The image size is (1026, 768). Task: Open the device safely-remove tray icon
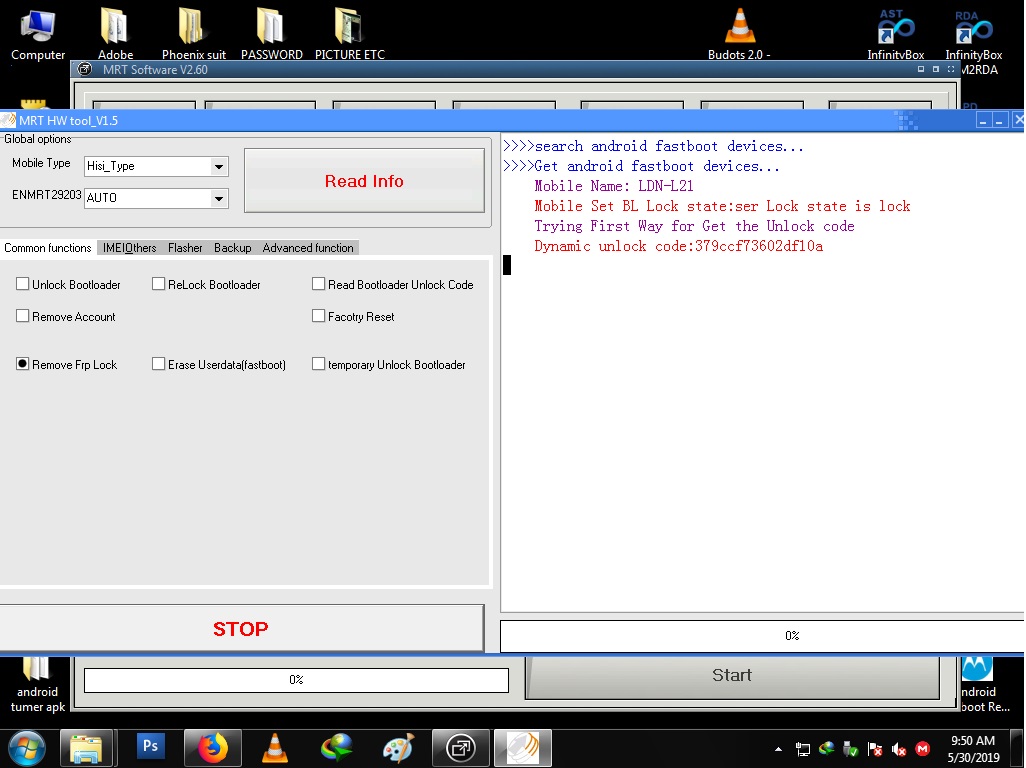pos(851,749)
